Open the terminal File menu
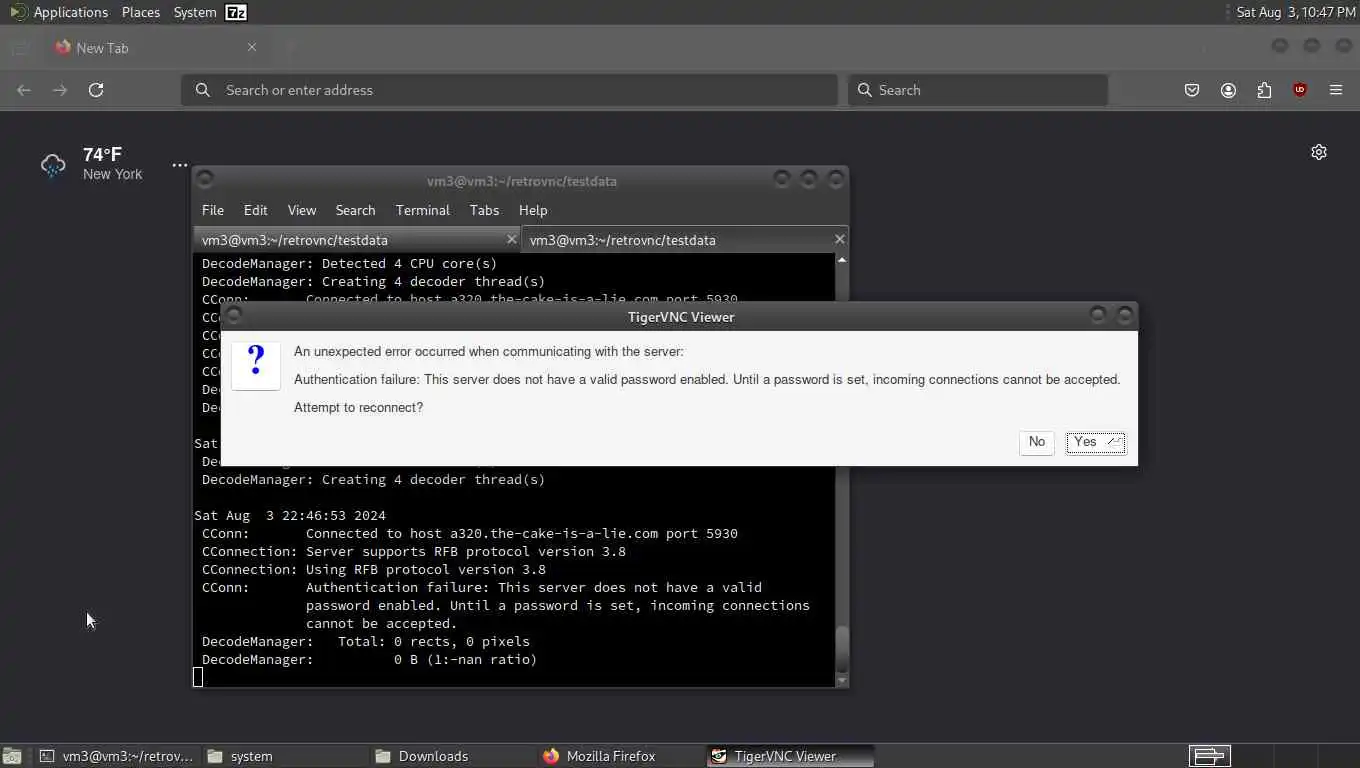Image resolution: width=1360 pixels, height=768 pixels. [213, 210]
